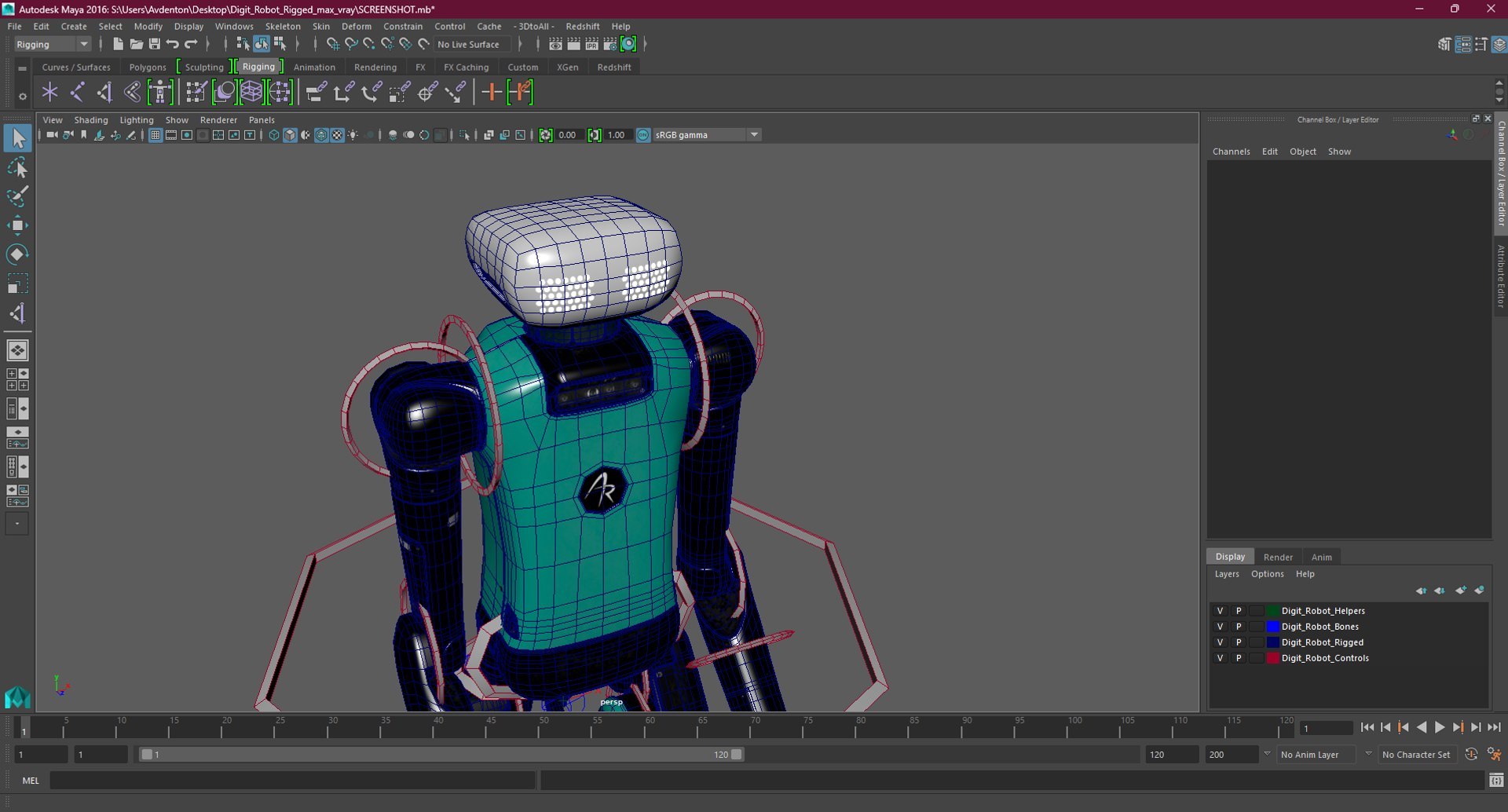Viewport: 1508px width, 812px height.
Task: Toggle wireframe on shaded in the viewport toolbar
Action: tap(321, 135)
